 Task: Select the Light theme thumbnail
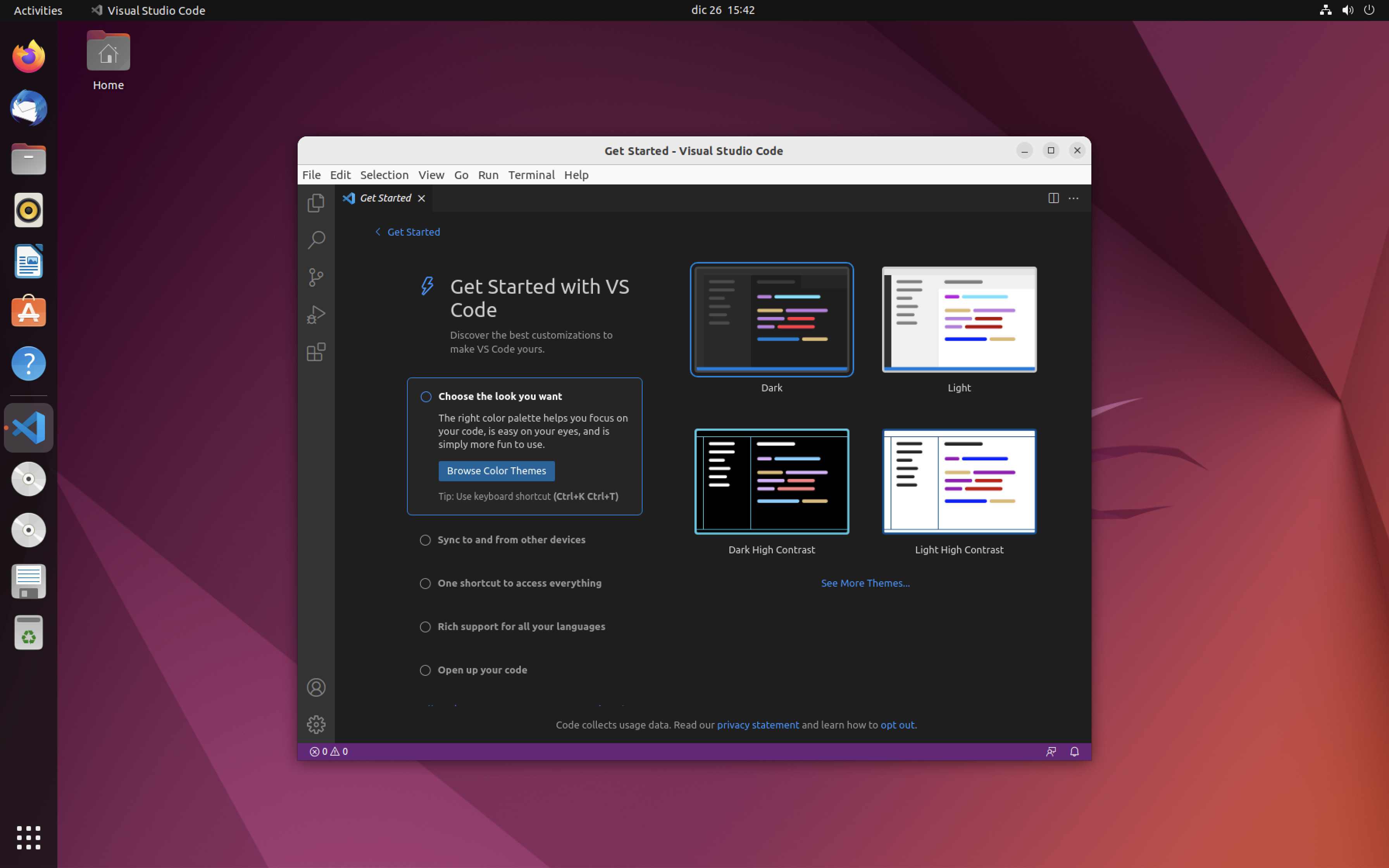959,320
